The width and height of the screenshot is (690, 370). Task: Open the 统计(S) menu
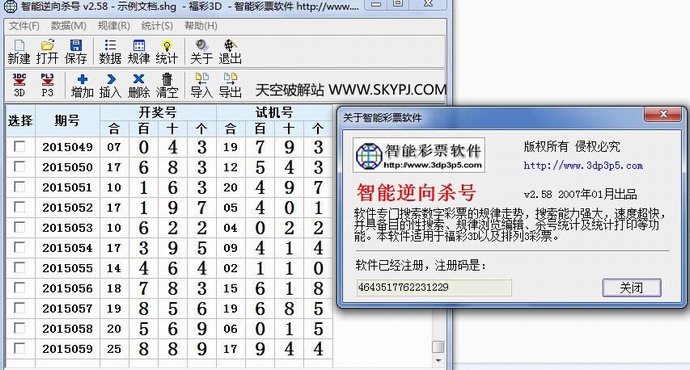click(157, 26)
